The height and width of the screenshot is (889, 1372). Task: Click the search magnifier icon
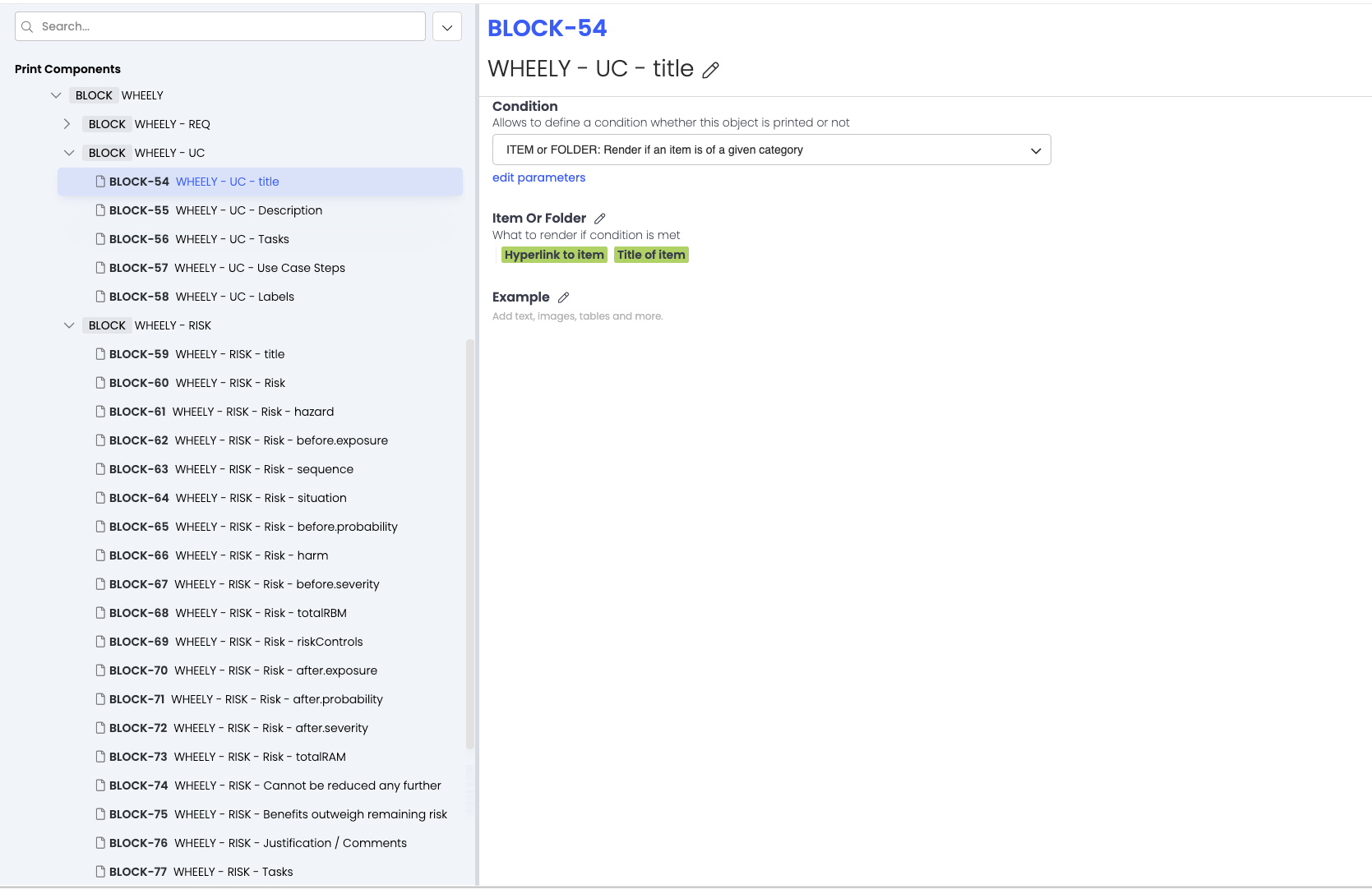pos(27,26)
